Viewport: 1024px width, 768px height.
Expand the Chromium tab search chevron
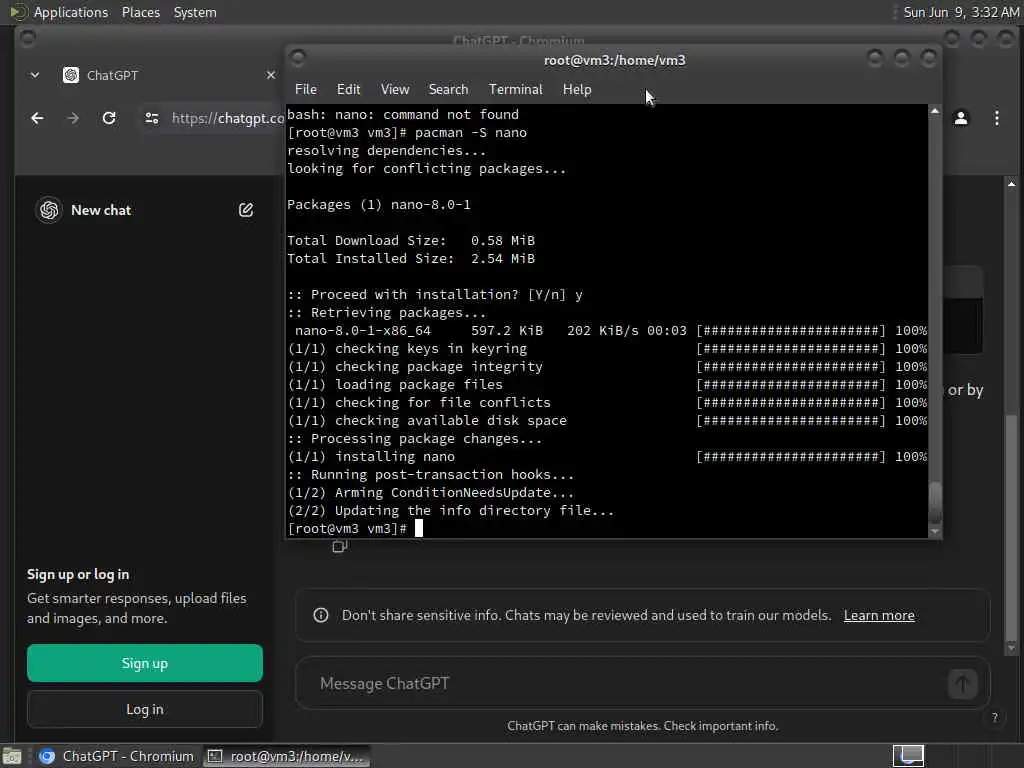coord(35,75)
